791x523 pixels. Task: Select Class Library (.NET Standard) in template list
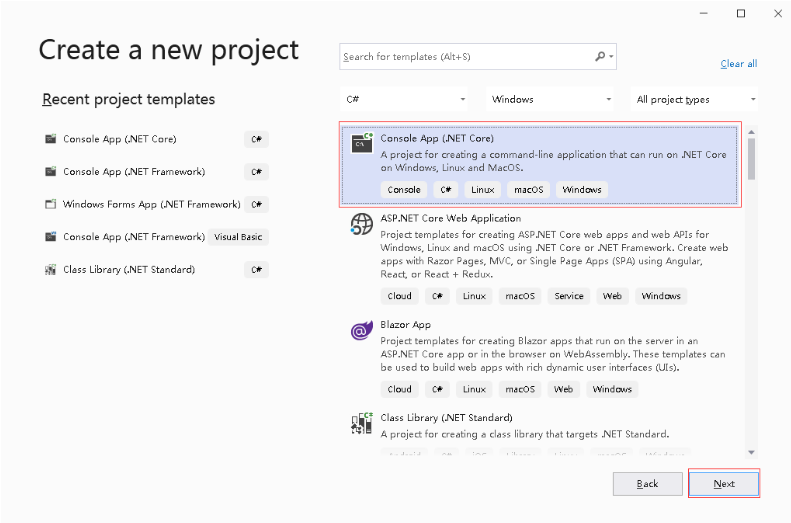446,418
